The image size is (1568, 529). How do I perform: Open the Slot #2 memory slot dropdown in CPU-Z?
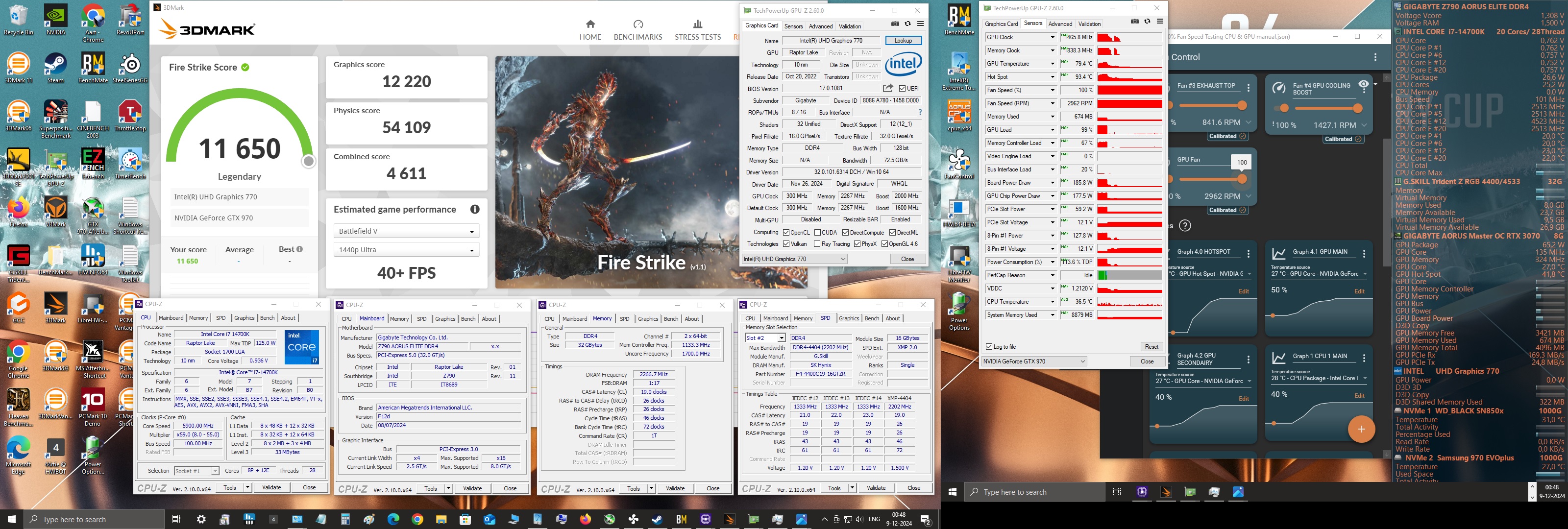coord(765,338)
